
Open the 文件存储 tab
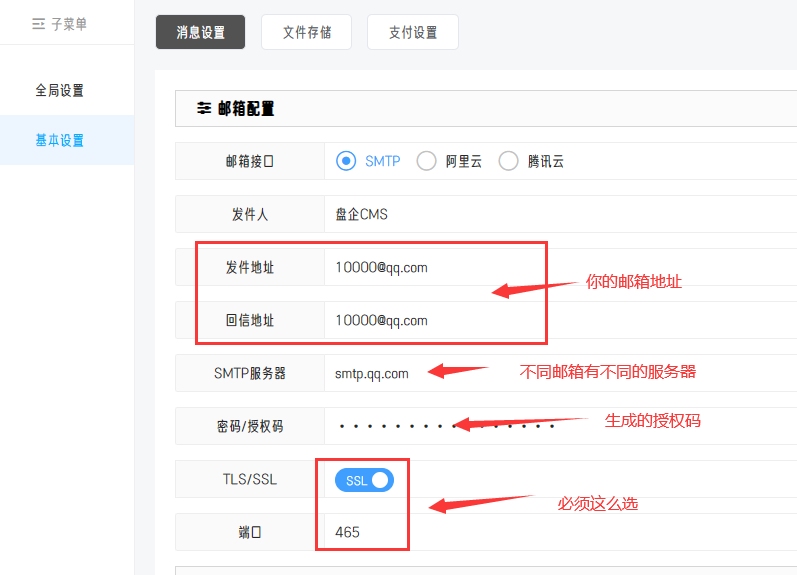coord(307,32)
